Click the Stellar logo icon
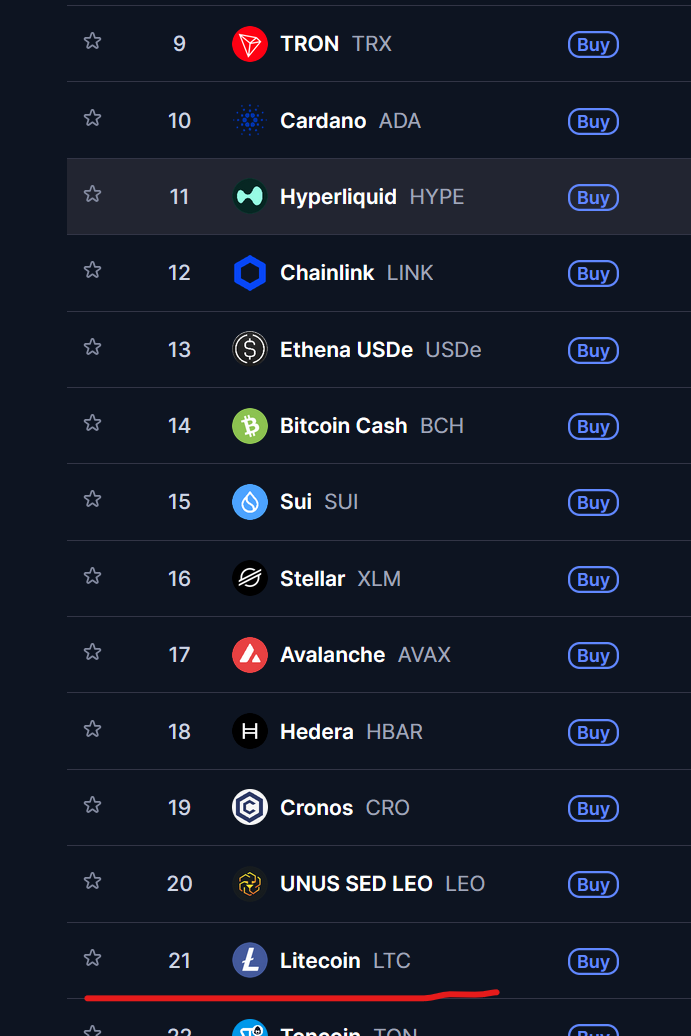The height and width of the screenshot is (1036, 691). click(250, 578)
